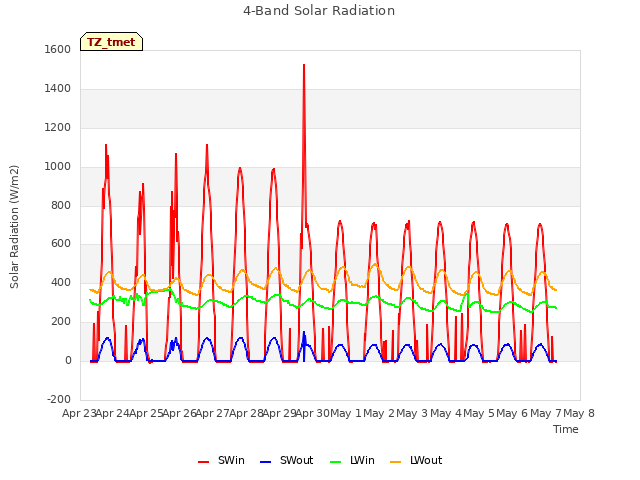The height and width of the screenshot is (480, 640).
Task: Click the 1000 y-axis tick label
Action: click(x=58, y=167)
